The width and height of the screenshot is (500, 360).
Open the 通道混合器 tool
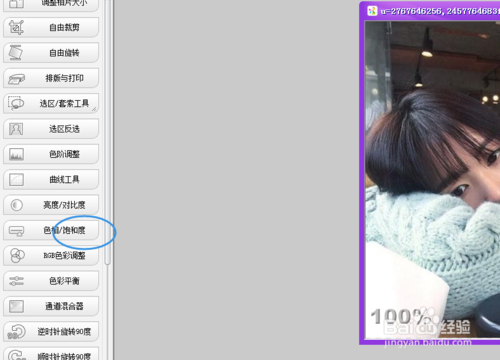click(x=51, y=306)
